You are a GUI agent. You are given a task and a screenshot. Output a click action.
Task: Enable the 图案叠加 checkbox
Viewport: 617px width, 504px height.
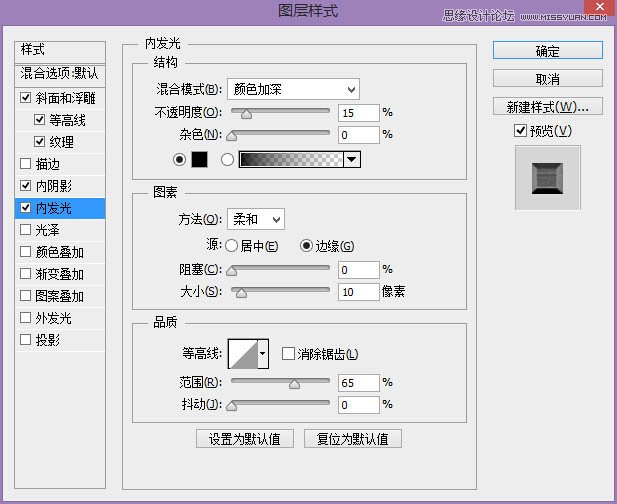click(26, 295)
